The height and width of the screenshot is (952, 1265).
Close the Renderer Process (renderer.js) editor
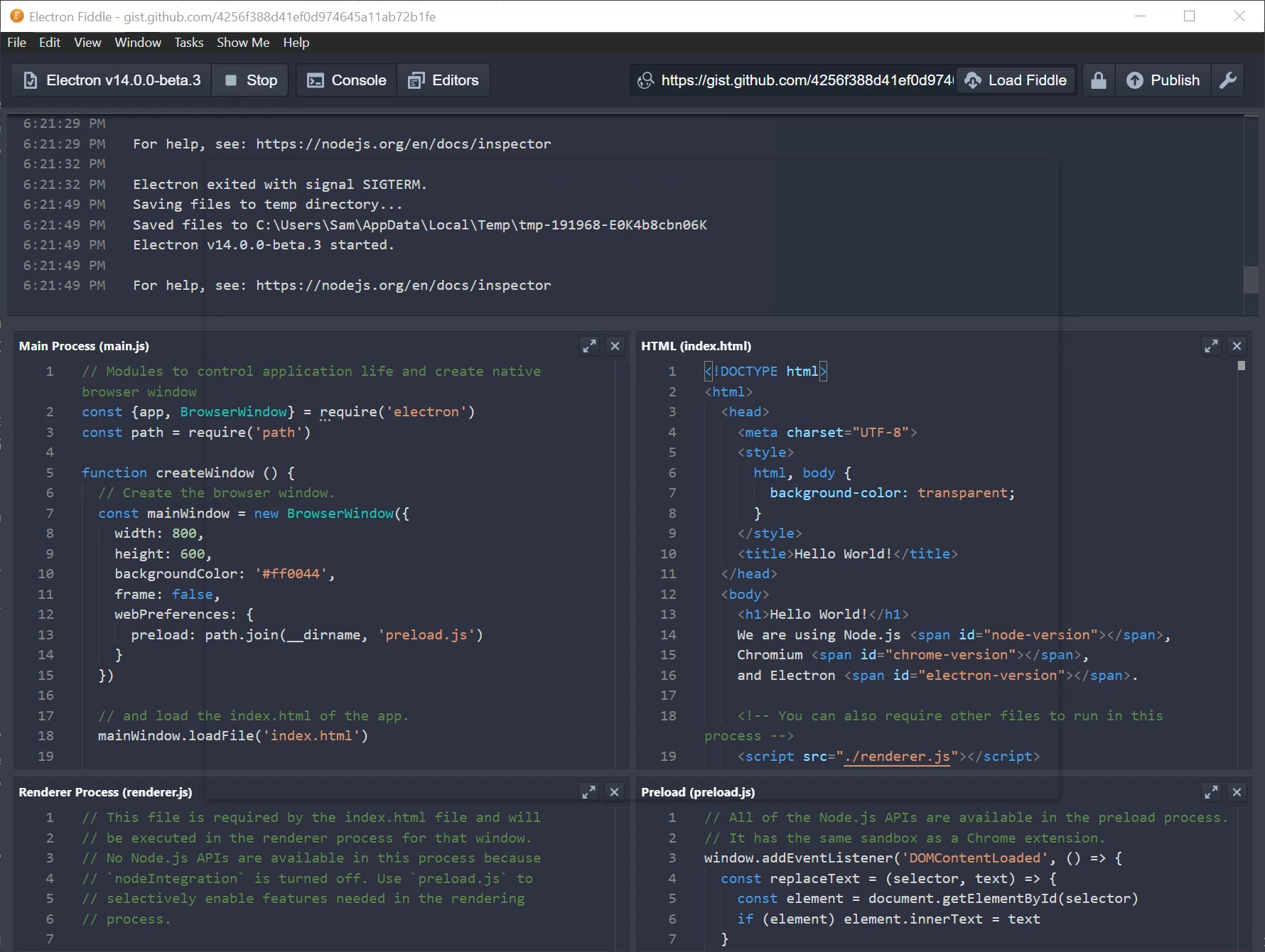pyautogui.click(x=615, y=792)
